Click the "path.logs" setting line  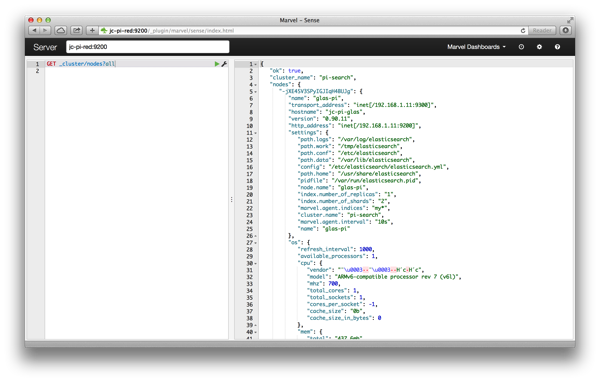[356, 140]
